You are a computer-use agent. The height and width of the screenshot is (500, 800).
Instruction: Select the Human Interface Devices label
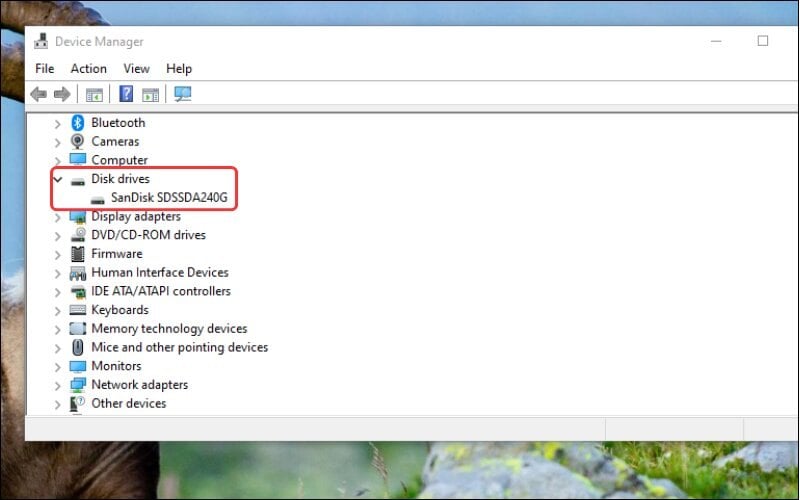coord(160,272)
